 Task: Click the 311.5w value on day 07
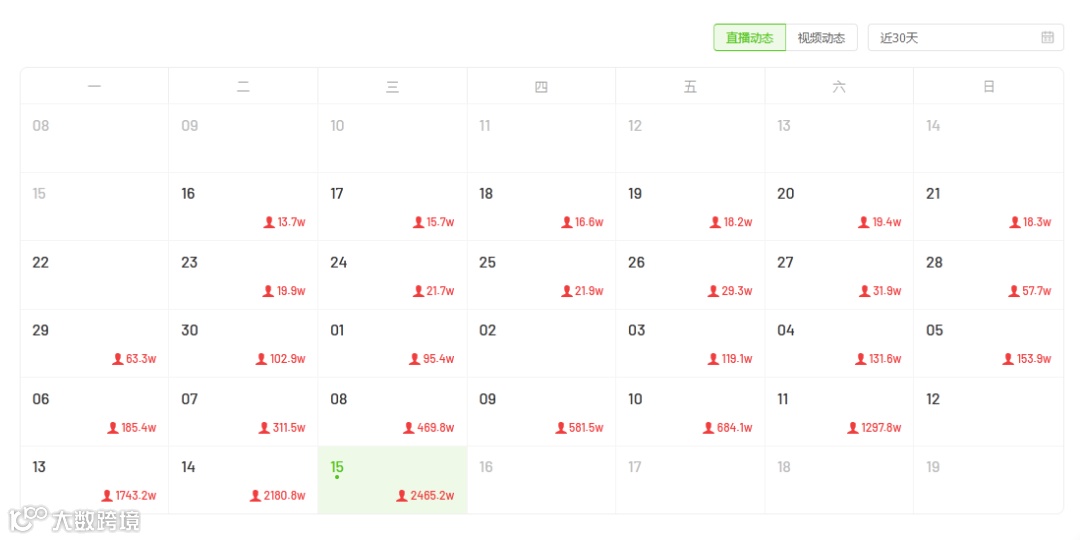coord(288,428)
